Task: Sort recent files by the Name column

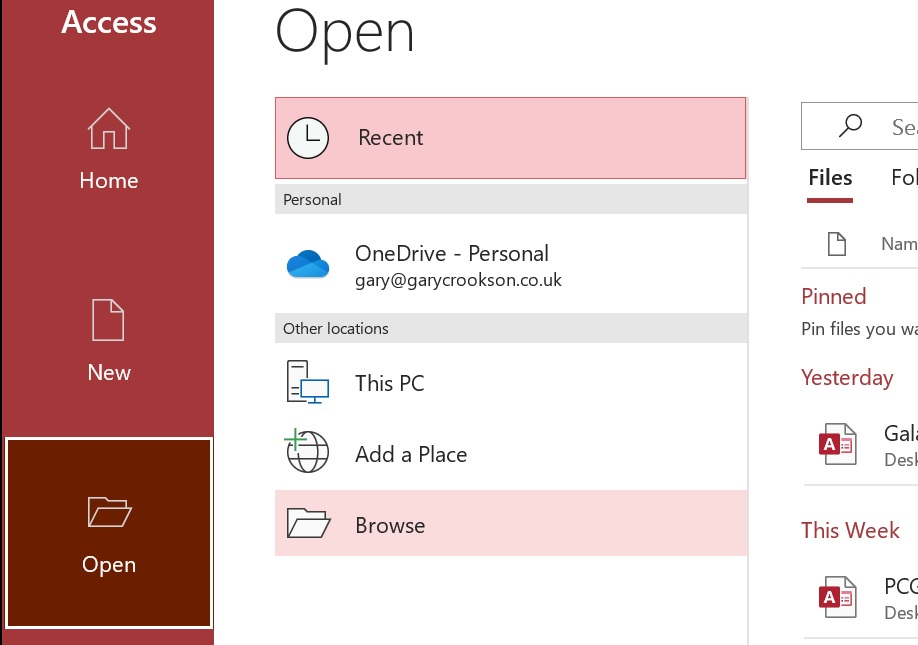Action: coord(900,243)
